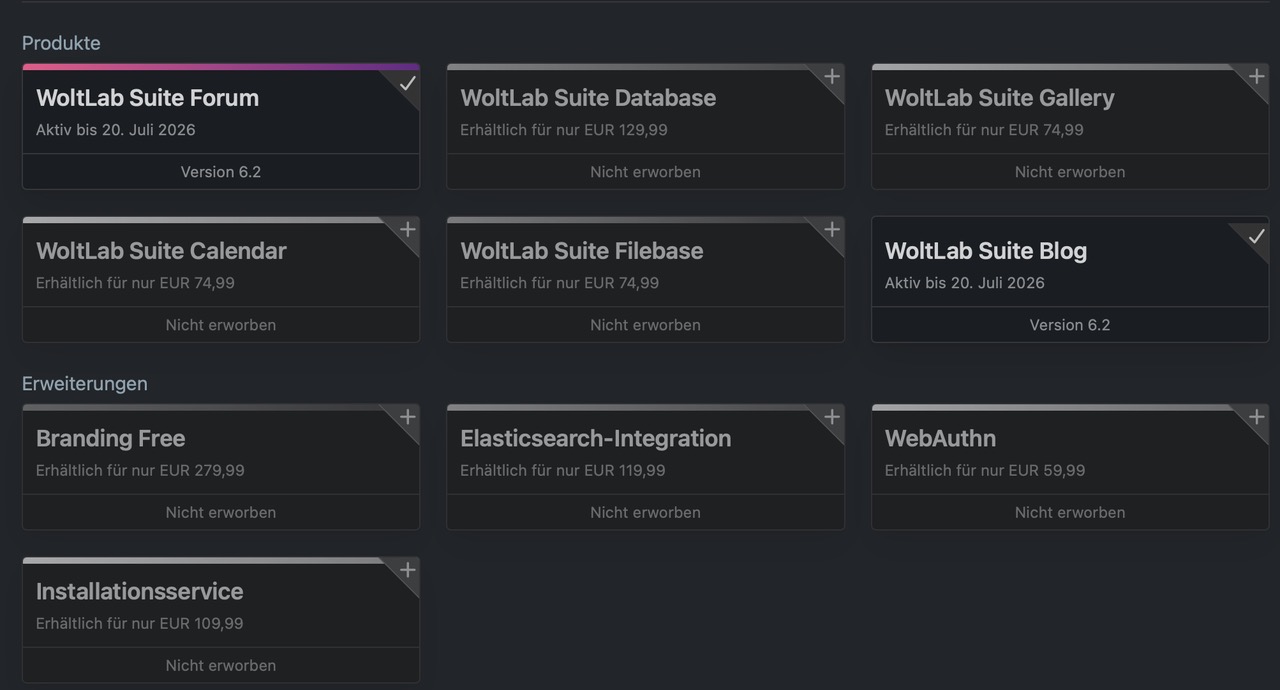Add Elasticsearch-Integration using its plus icon

831,417
